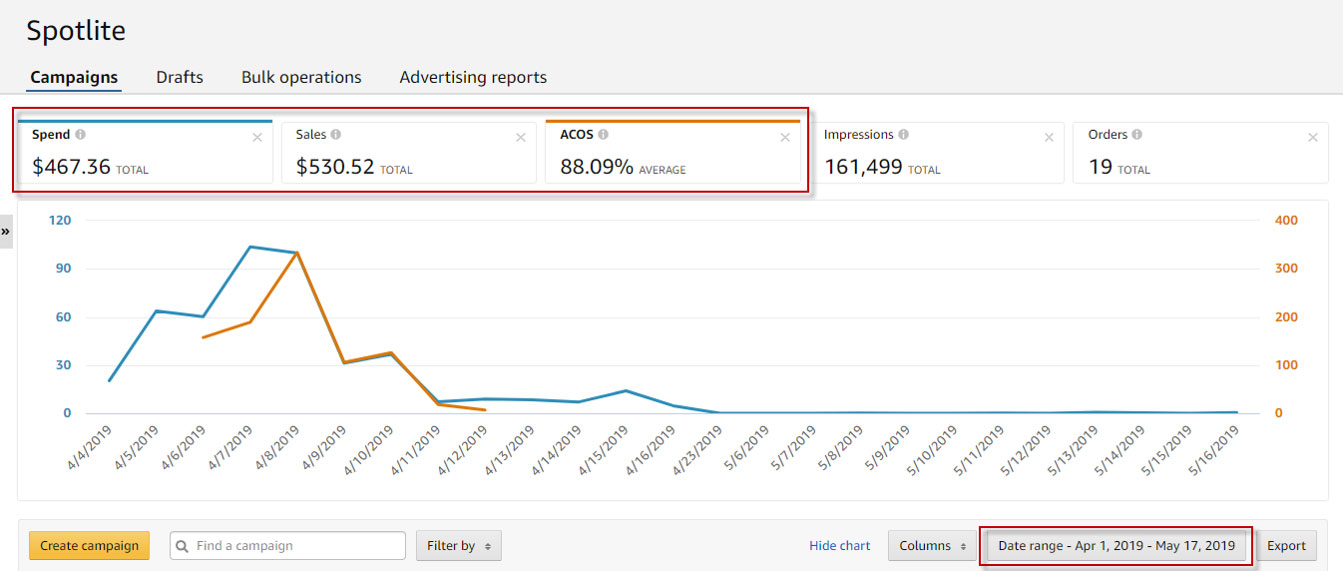The width and height of the screenshot is (1343, 571).
Task: Click the Hide chart link
Action: (x=839, y=546)
